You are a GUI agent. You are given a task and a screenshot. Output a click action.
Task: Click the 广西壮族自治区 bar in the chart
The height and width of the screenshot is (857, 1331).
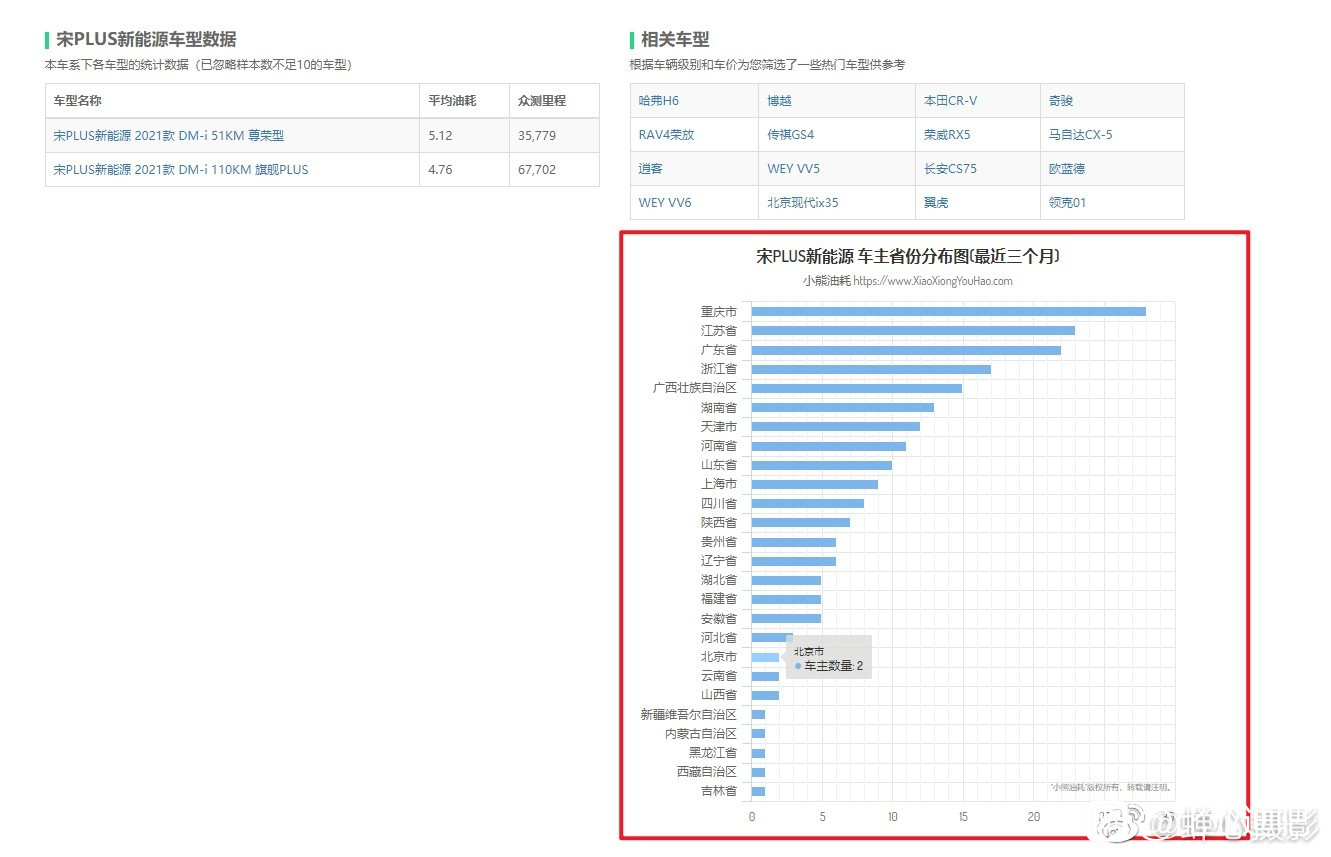856,388
